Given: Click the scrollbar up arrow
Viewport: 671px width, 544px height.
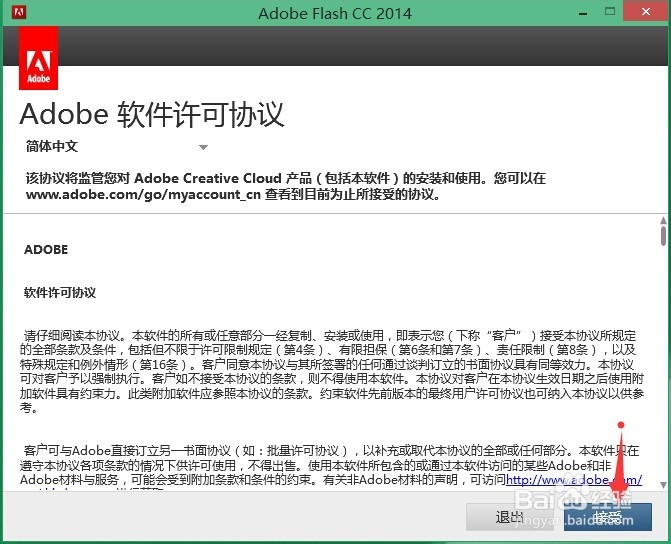Looking at the screenshot, I should (663, 220).
